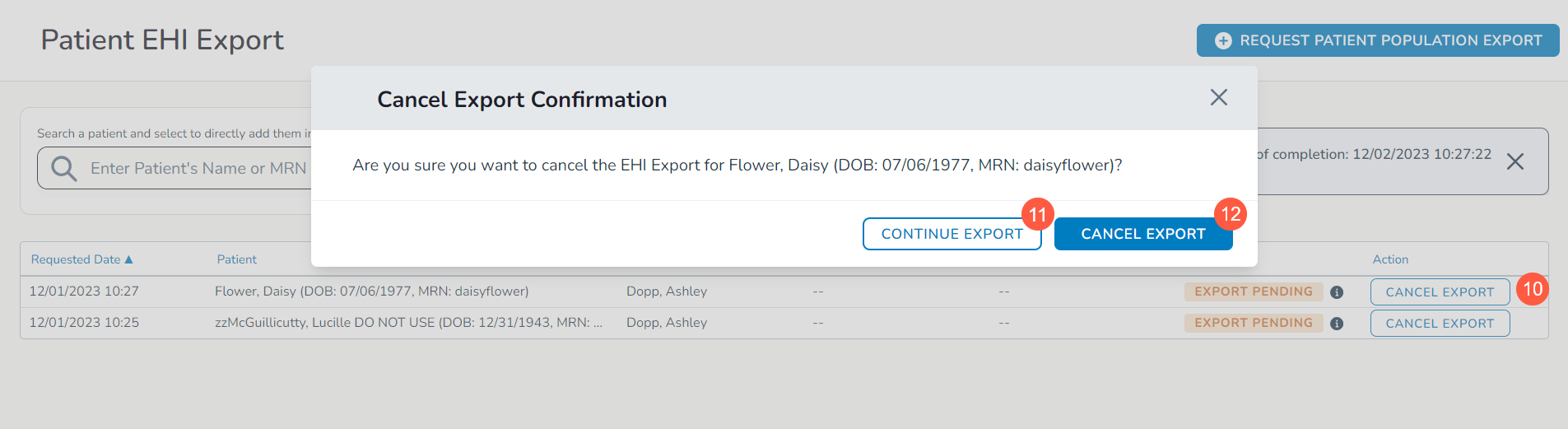This screenshot has width=1568, height=429.
Task: Click the patient search magnifier icon
Action: [63, 169]
